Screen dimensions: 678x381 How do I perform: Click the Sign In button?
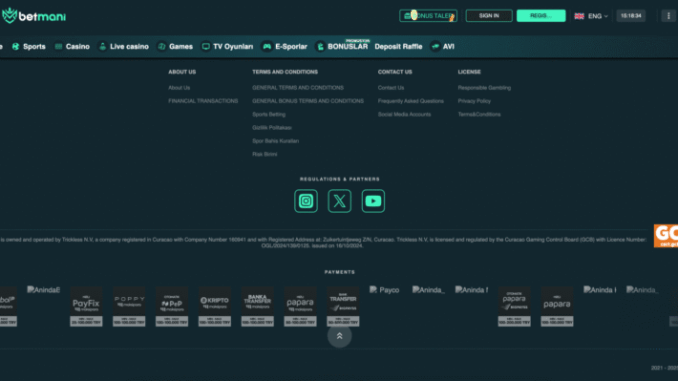pos(489,16)
